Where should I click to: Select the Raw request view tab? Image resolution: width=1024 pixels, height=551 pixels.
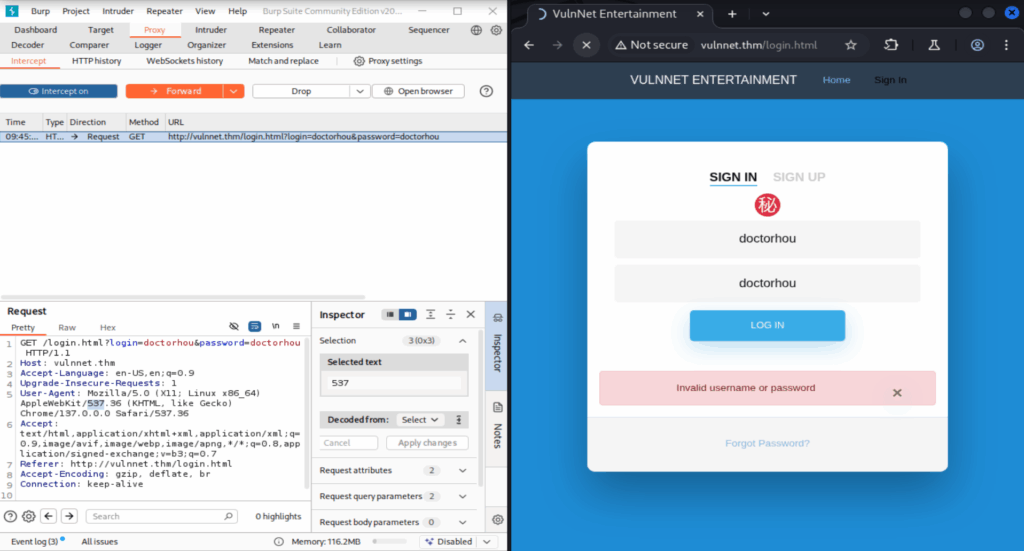coord(67,328)
